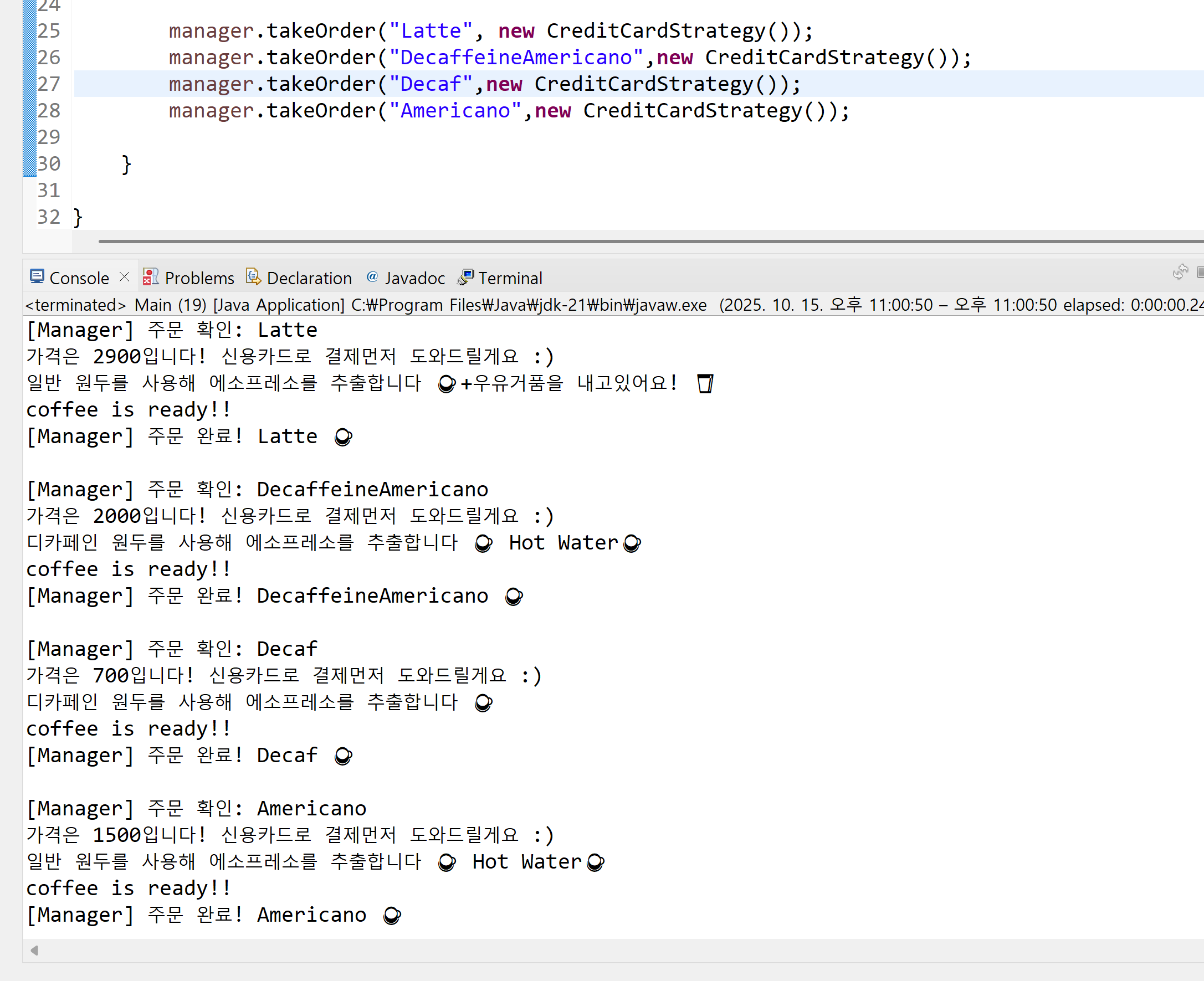Open the Declaration tab
Screen dimensions: 1204x981
[309, 278]
